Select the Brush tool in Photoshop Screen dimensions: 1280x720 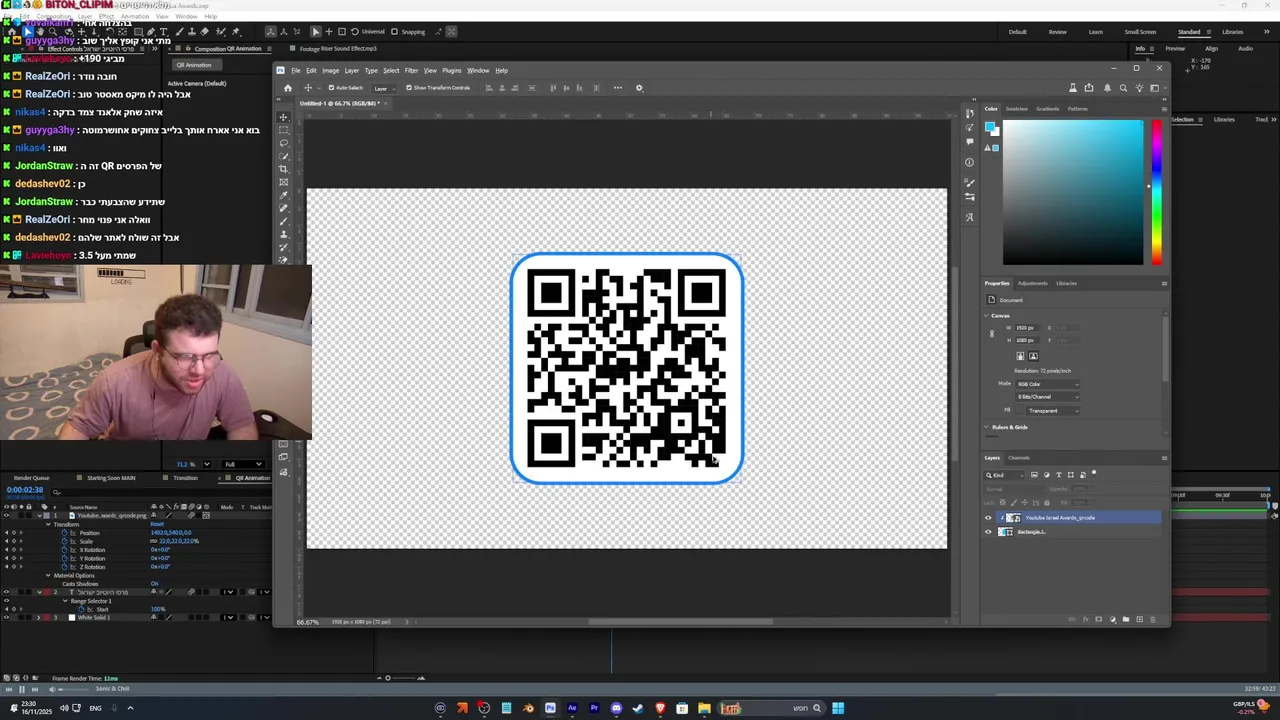[283, 221]
